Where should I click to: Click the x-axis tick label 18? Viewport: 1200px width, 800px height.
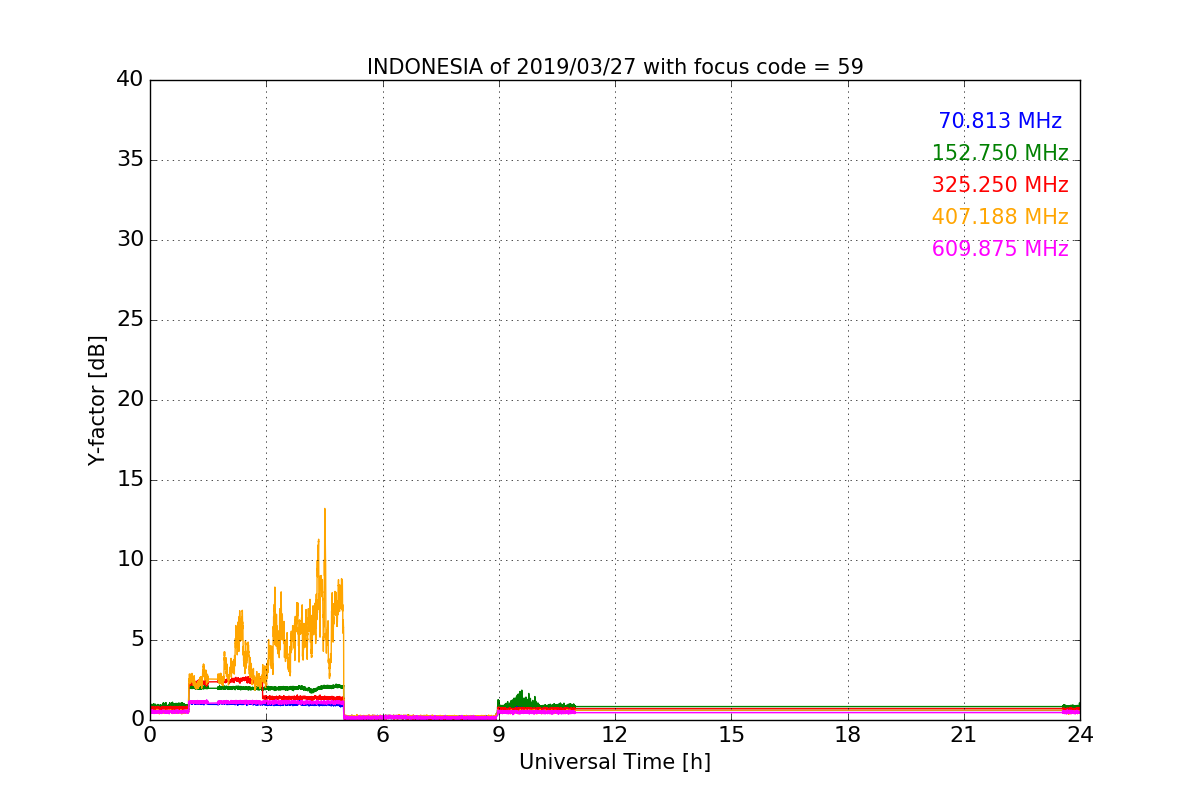tap(848, 735)
